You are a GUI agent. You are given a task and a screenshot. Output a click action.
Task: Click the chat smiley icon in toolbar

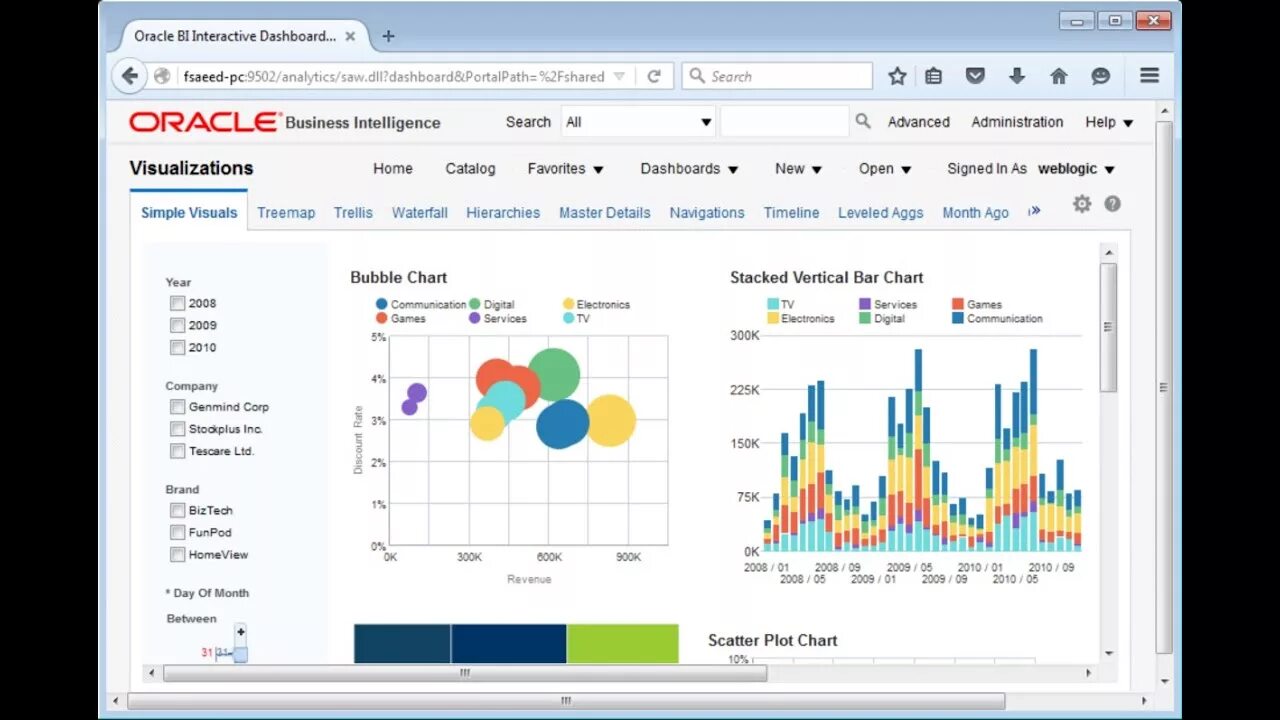[x=1101, y=76]
